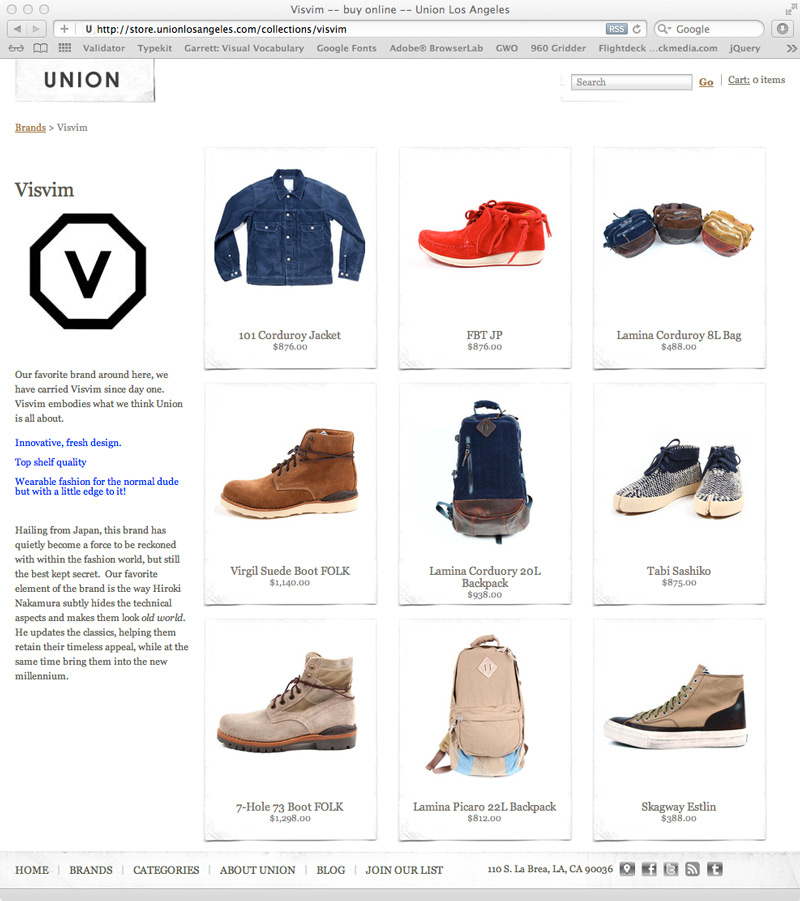Open the map location icon in footer
The height and width of the screenshot is (901, 800).
(x=627, y=869)
